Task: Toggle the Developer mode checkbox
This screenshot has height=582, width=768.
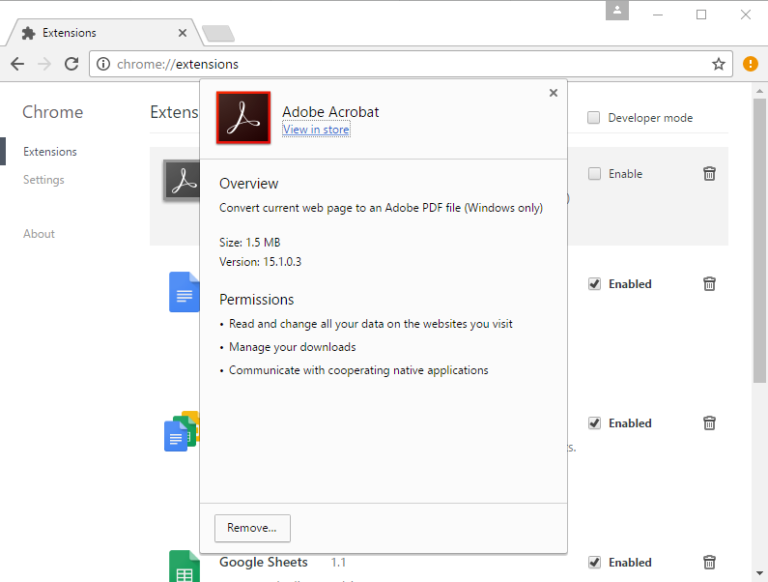Action: pyautogui.click(x=593, y=118)
